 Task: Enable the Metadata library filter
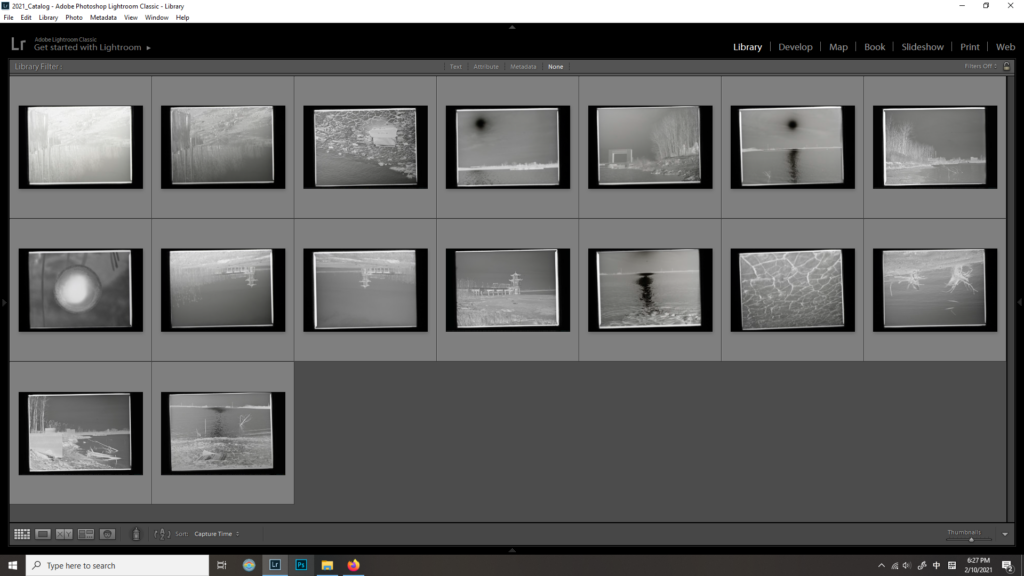click(523, 67)
